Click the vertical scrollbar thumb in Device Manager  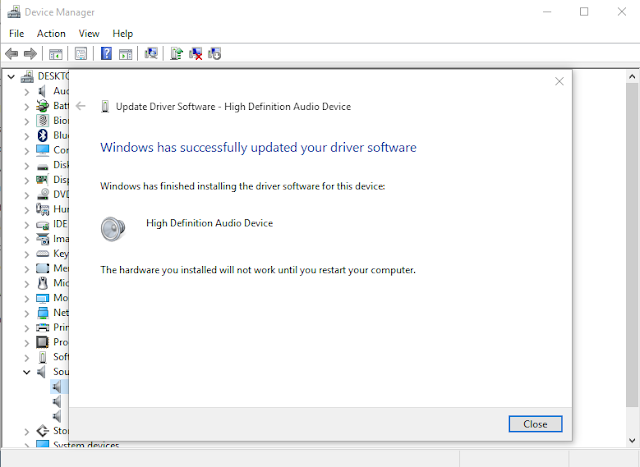pos(632,245)
